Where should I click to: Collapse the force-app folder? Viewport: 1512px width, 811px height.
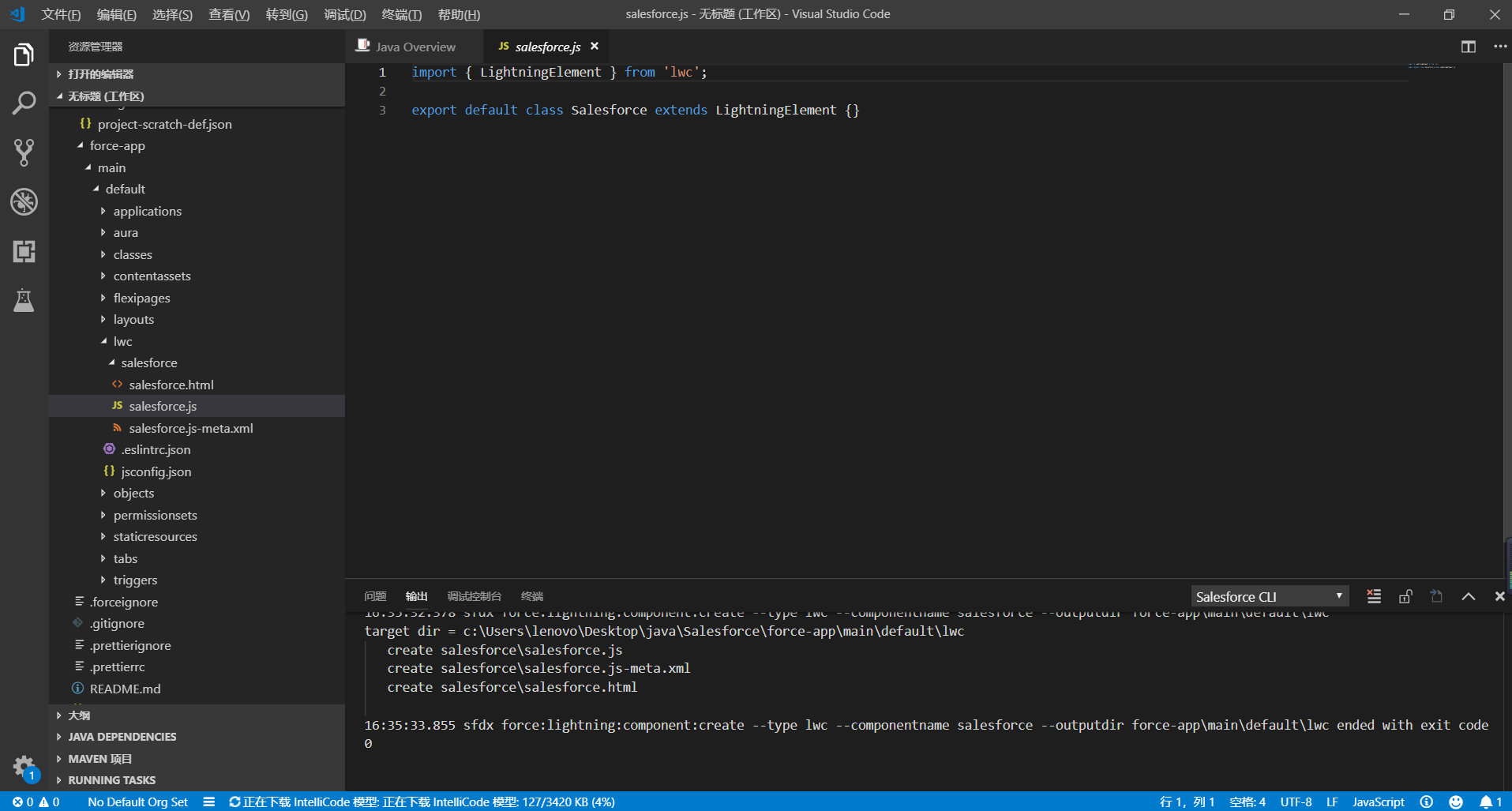197,146
